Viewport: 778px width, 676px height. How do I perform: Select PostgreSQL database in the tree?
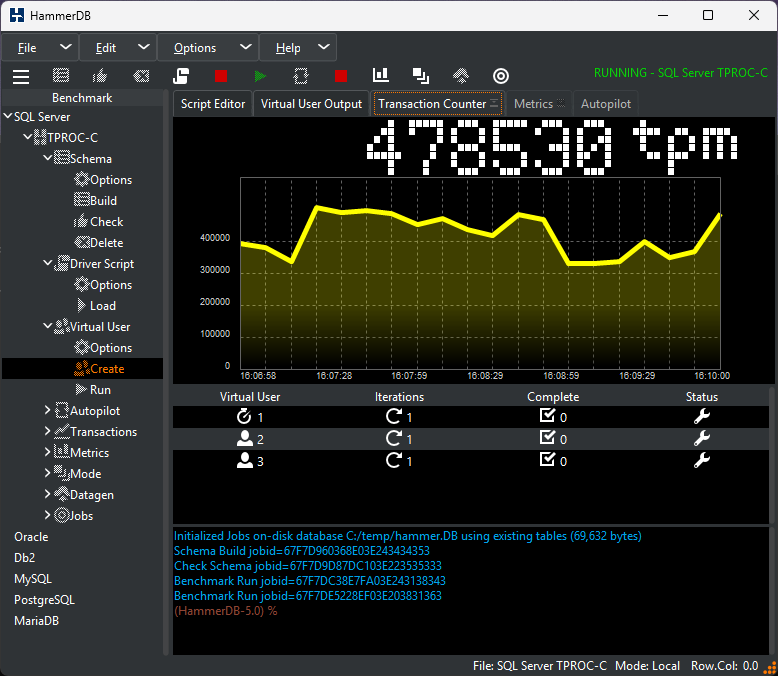(x=44, y=600)
